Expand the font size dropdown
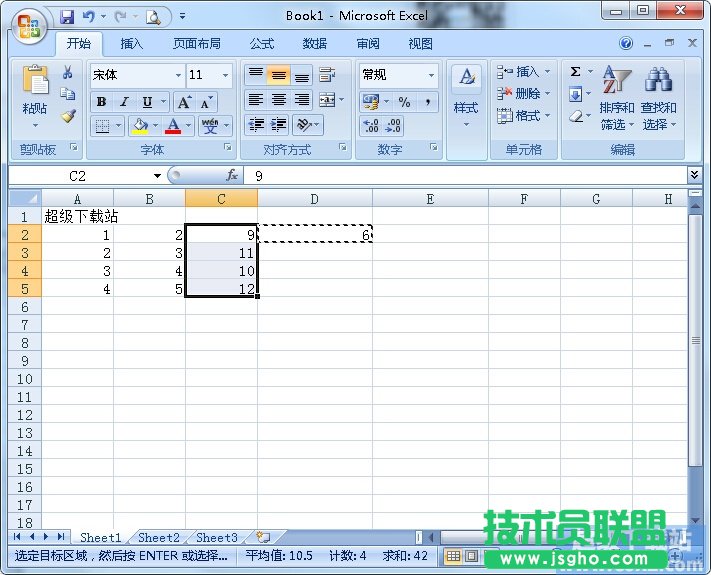 225,75
